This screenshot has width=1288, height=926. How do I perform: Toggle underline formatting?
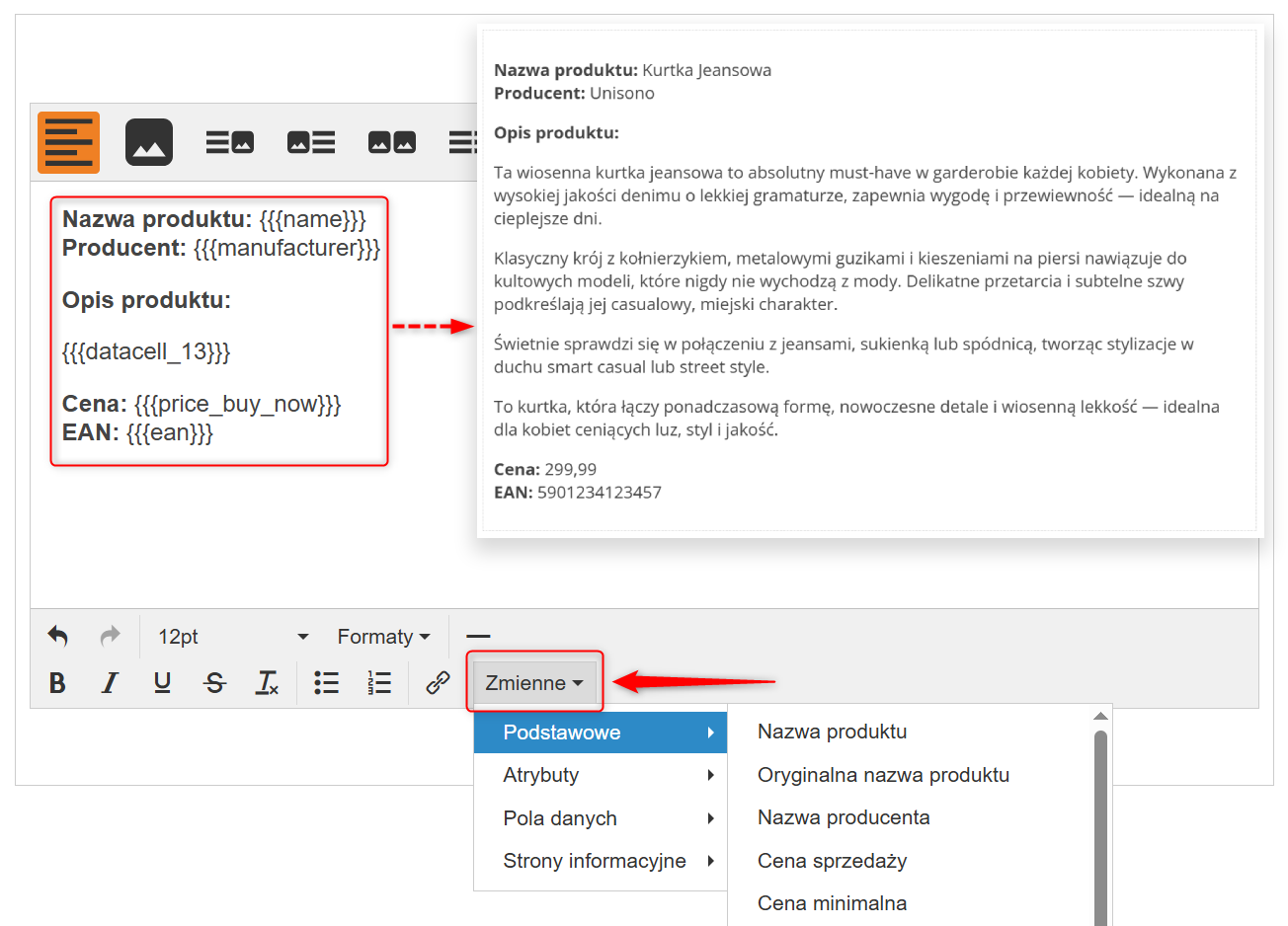click(162, 683)
